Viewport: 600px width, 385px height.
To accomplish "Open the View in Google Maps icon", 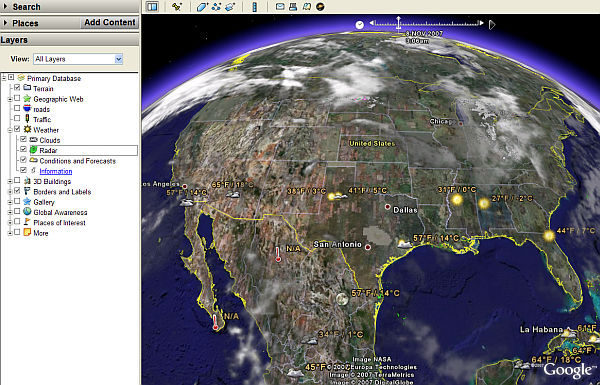I will [307, 7].
